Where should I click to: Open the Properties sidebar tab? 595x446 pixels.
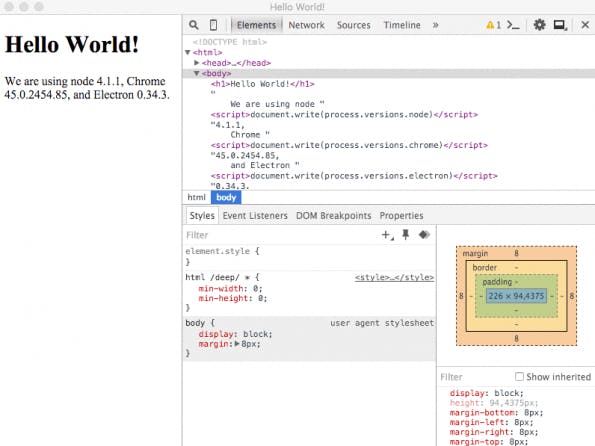click(x=401, y=216)
